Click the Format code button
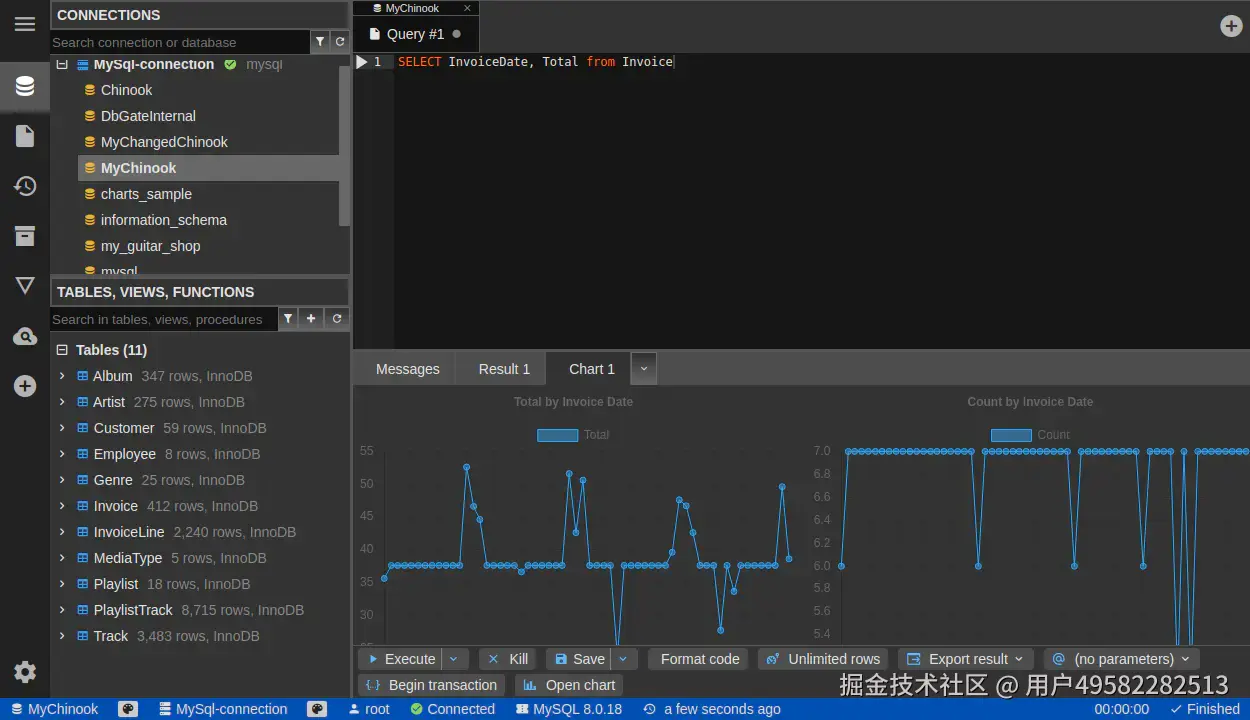This screenshot has height=720, width=1250. coord(699,659)
